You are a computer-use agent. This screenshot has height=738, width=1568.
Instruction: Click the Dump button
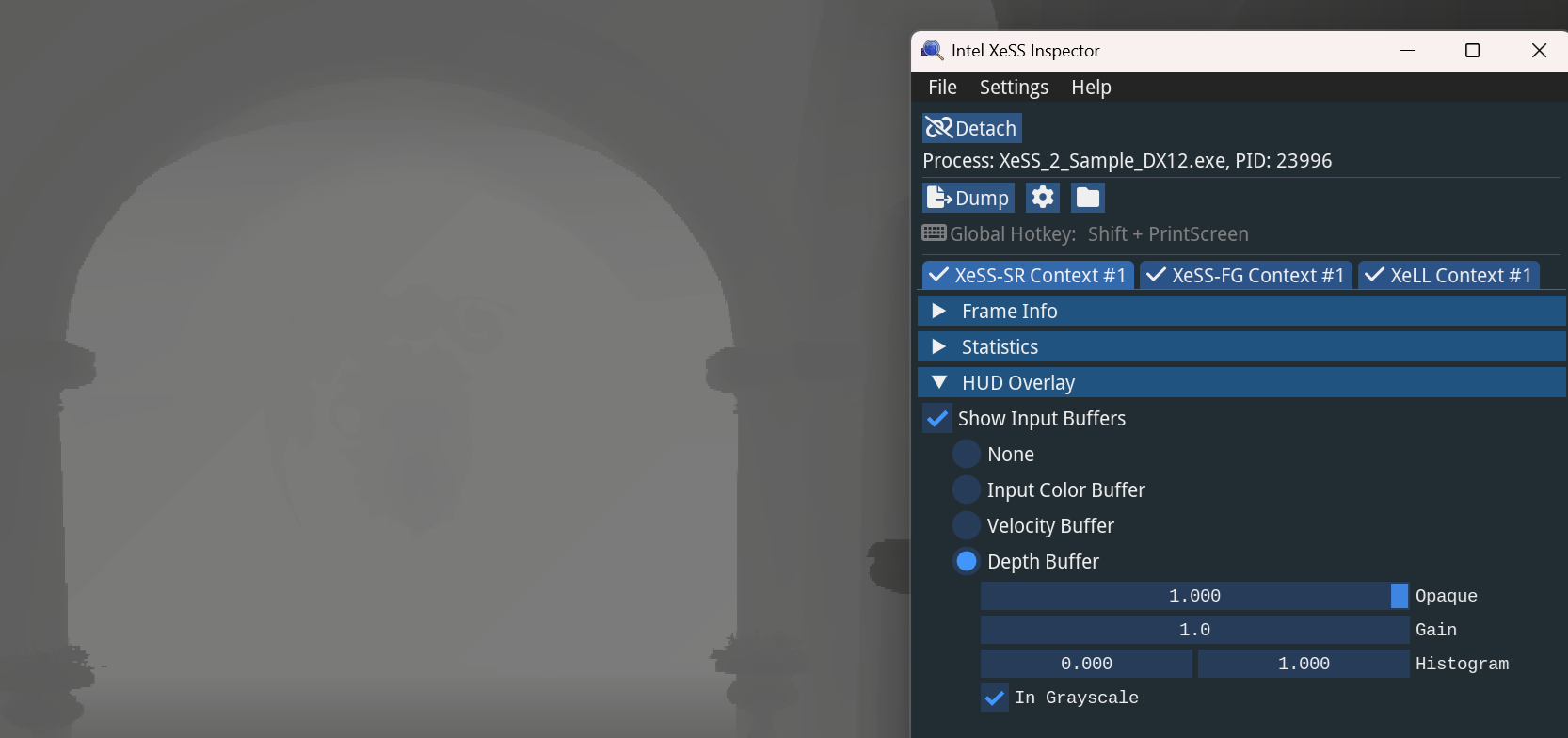pos(968,198)
